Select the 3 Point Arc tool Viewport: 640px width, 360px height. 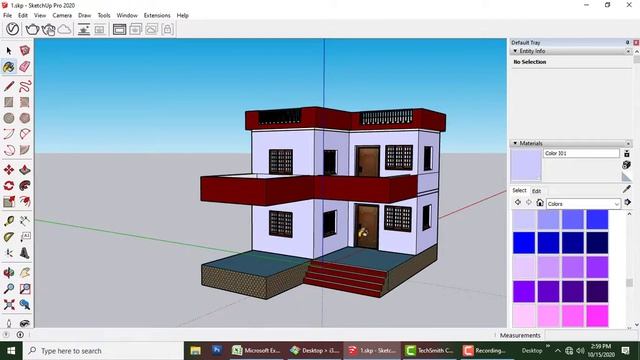pos(9,150)
